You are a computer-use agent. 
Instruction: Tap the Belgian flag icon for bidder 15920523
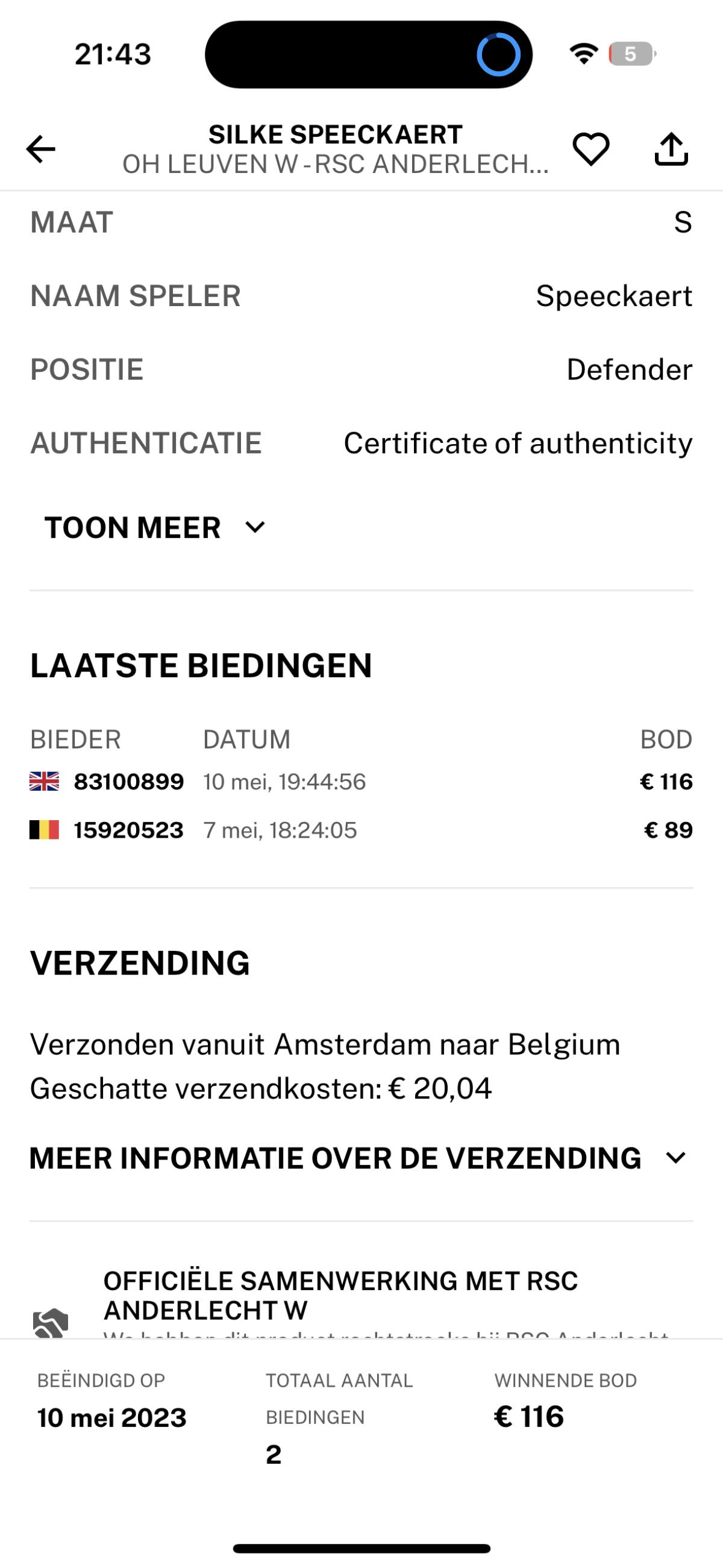[45, 830]
